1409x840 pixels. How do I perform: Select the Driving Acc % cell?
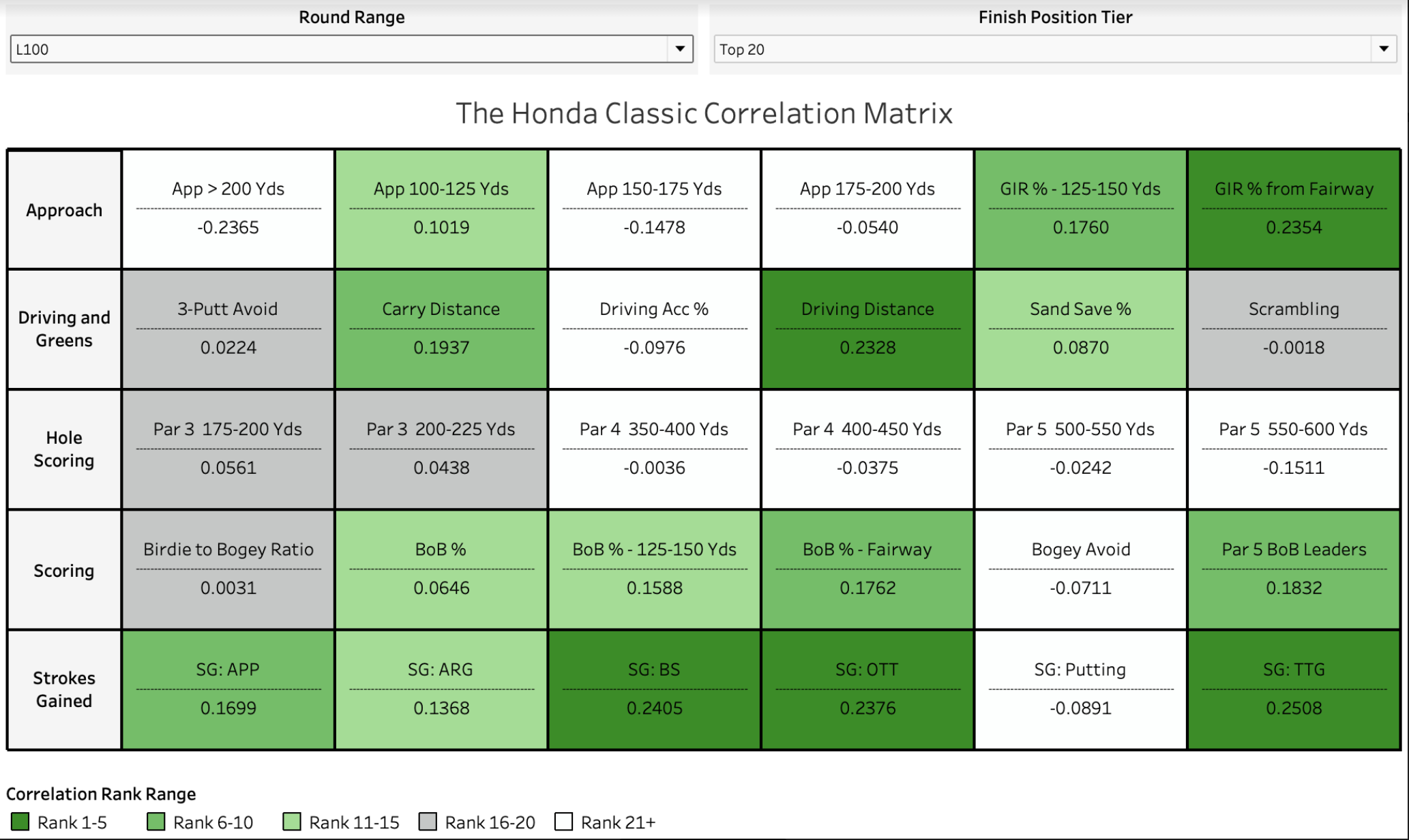655,329
